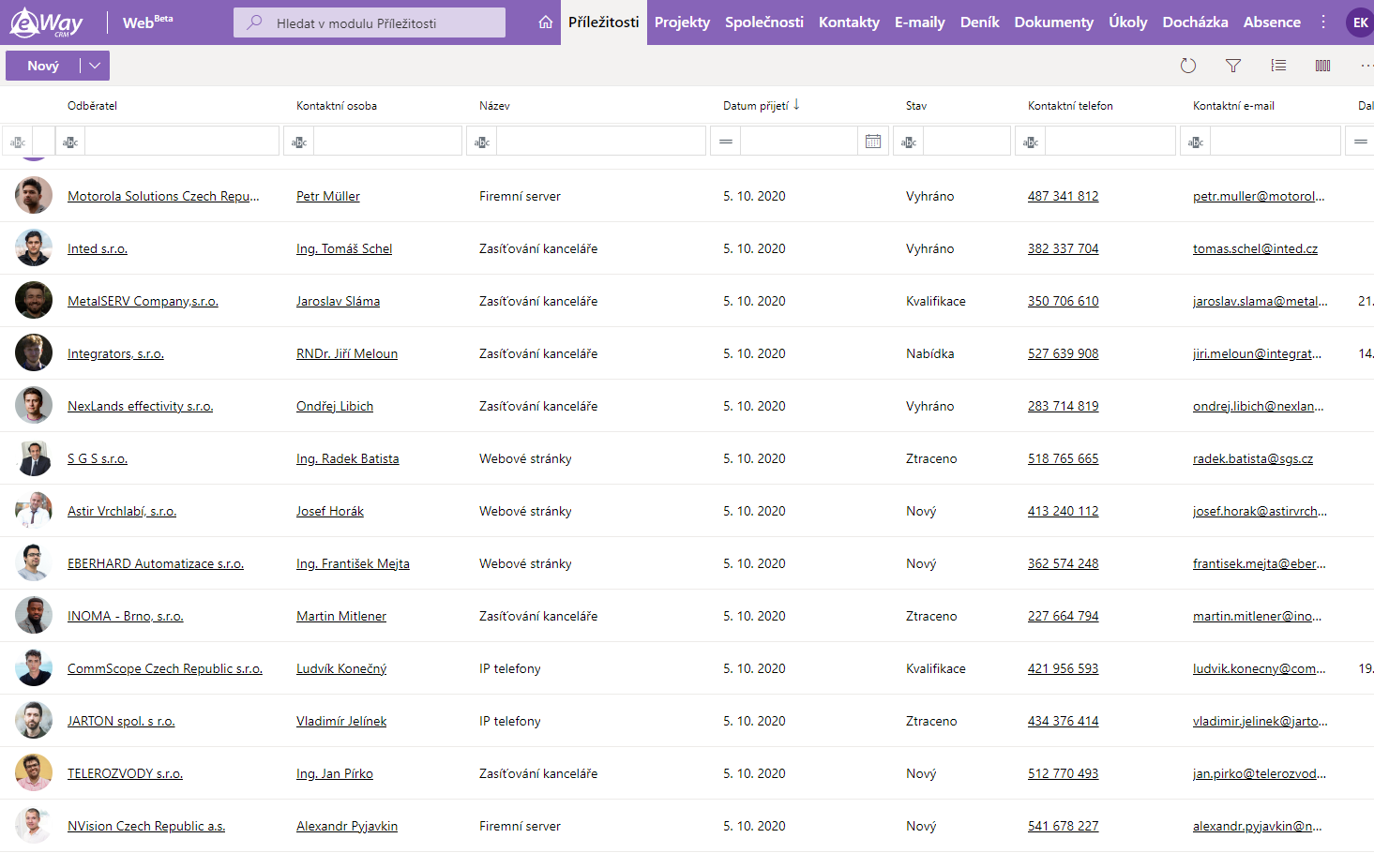Click the Datum přijetí filter date field

click(x=799, y=142)
